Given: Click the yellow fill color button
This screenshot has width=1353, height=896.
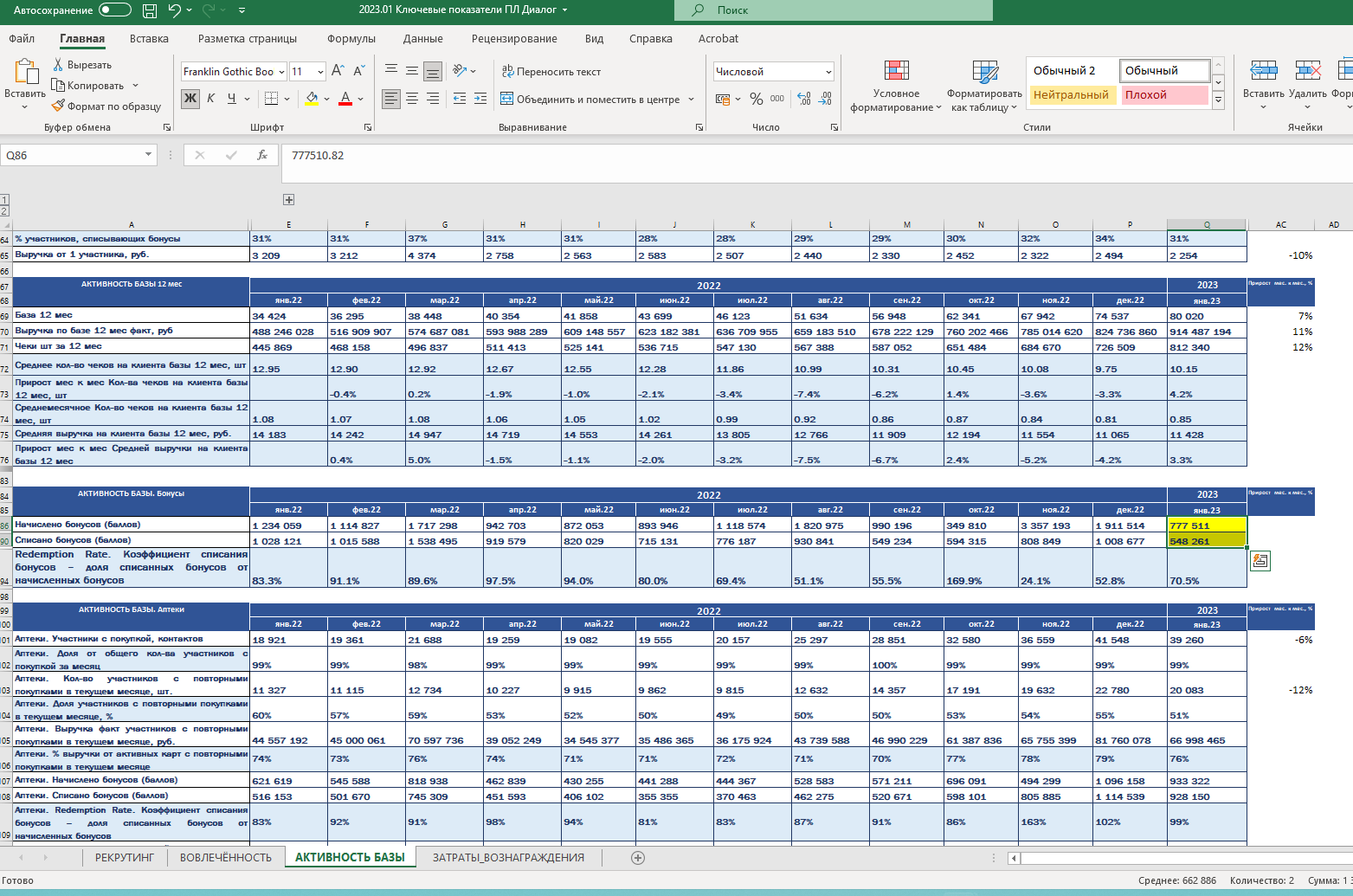Looking at the screenshot, I should pyautogui.click(x=312, y=99).
